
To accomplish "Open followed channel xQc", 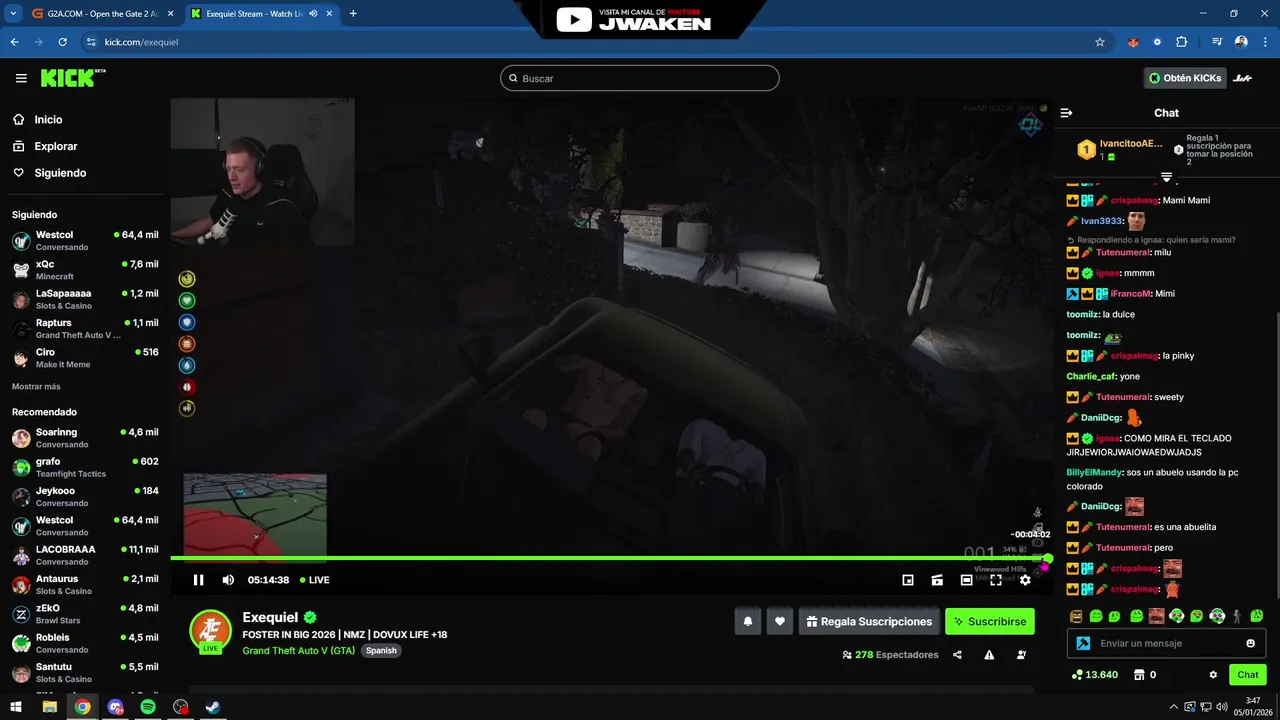I will coord(85,270).
